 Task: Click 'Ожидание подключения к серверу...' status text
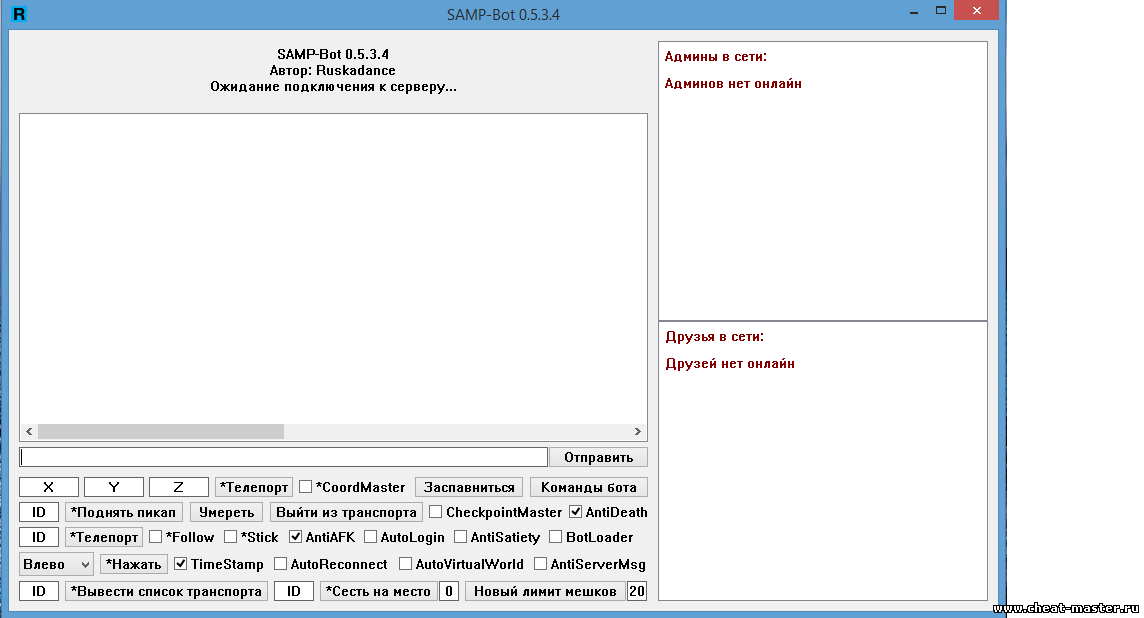coord(333,86)
